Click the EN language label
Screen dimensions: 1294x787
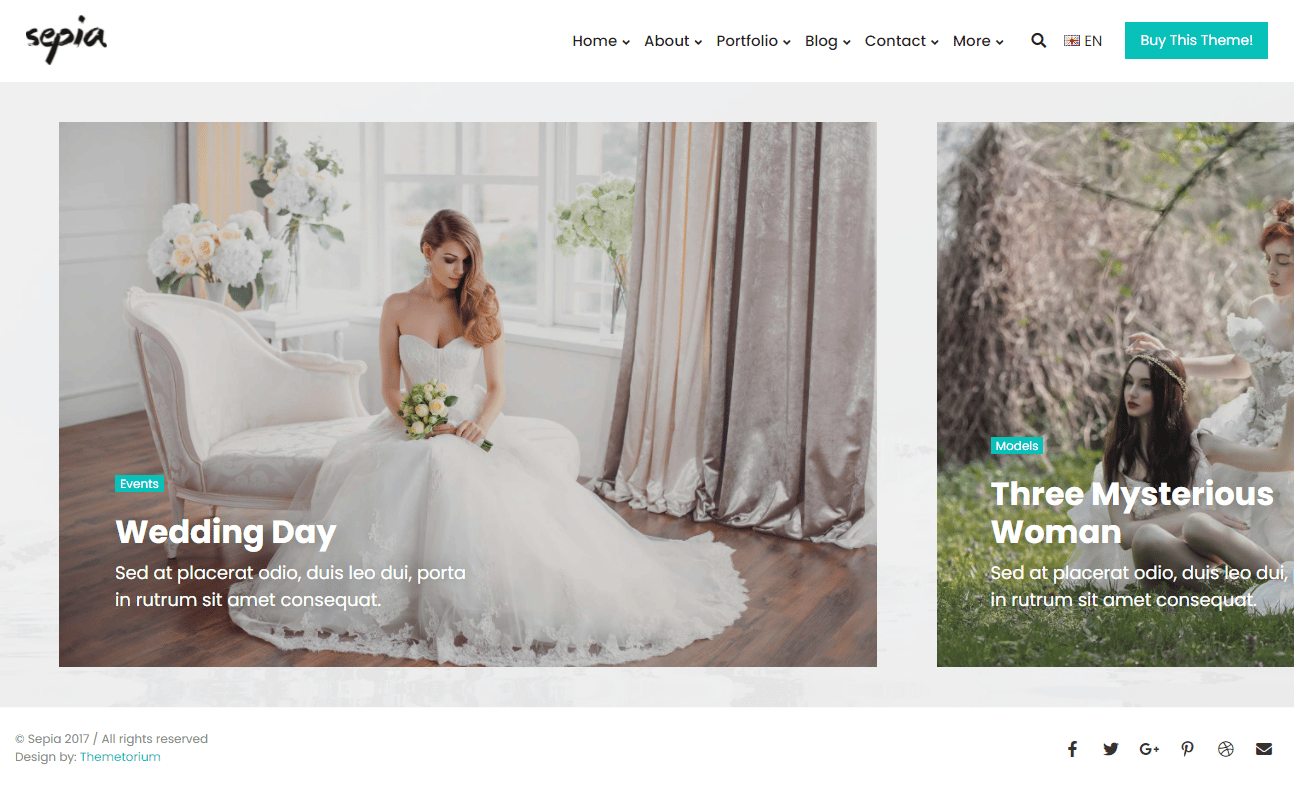point(1093,41)
